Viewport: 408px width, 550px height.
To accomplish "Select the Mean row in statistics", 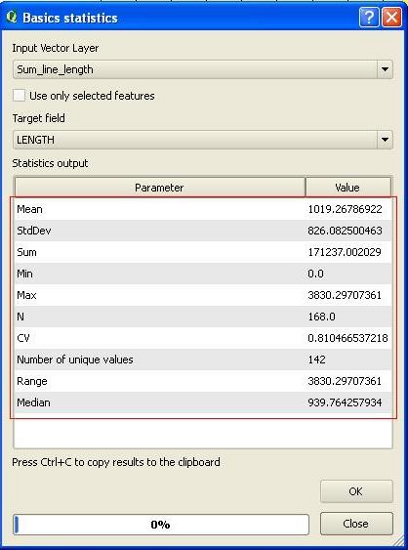I will 203,209.
